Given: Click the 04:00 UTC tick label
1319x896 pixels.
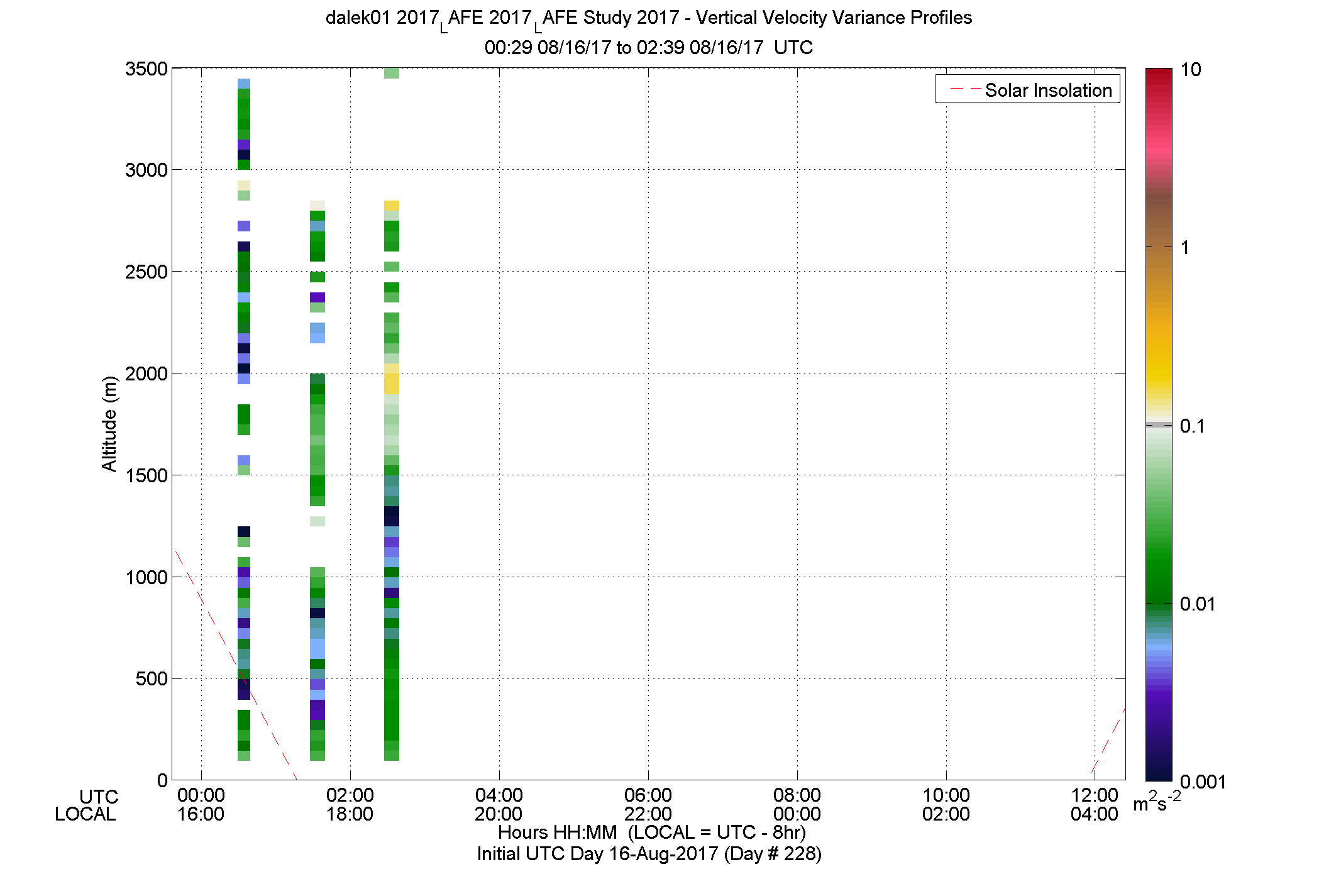Looking at the screenshot, I should click(499, 795).
